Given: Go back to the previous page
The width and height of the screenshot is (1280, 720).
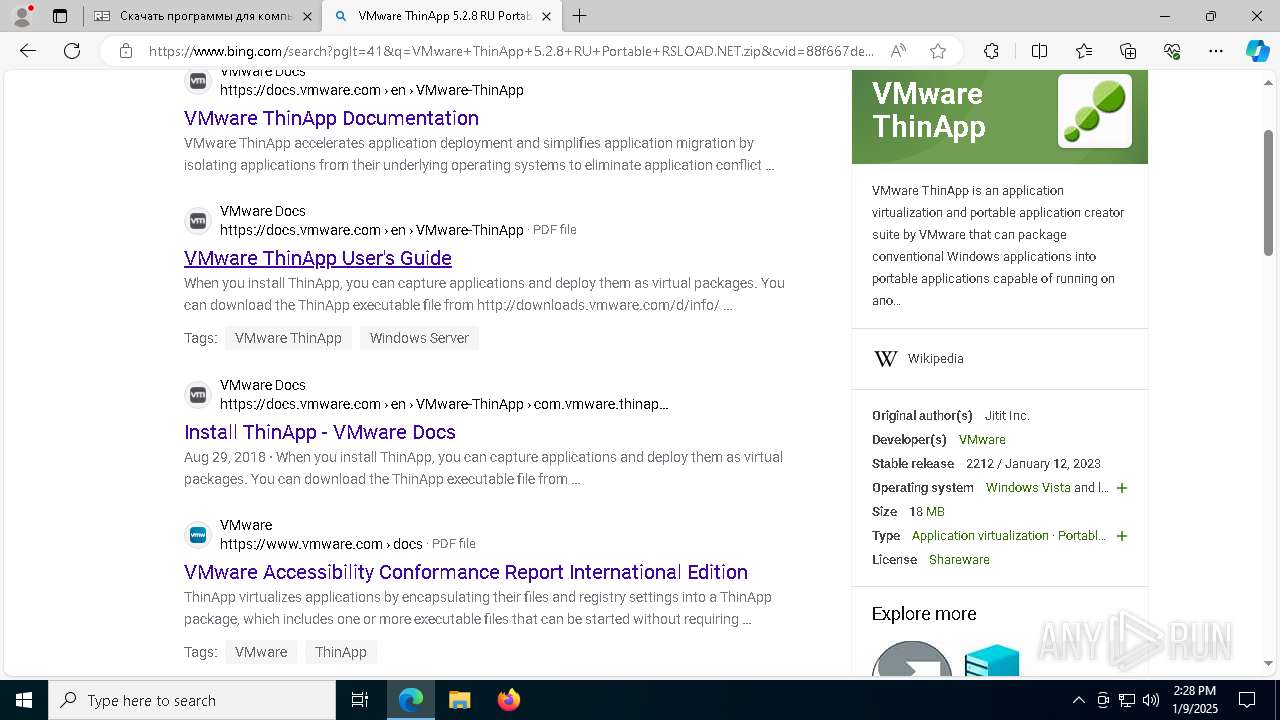Looking at the screenshot, I should pos(28,51).
